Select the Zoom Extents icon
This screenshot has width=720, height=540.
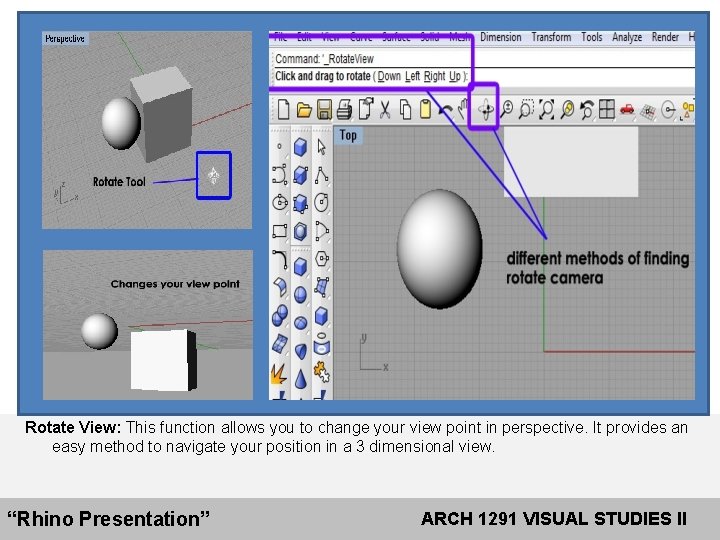546,110
